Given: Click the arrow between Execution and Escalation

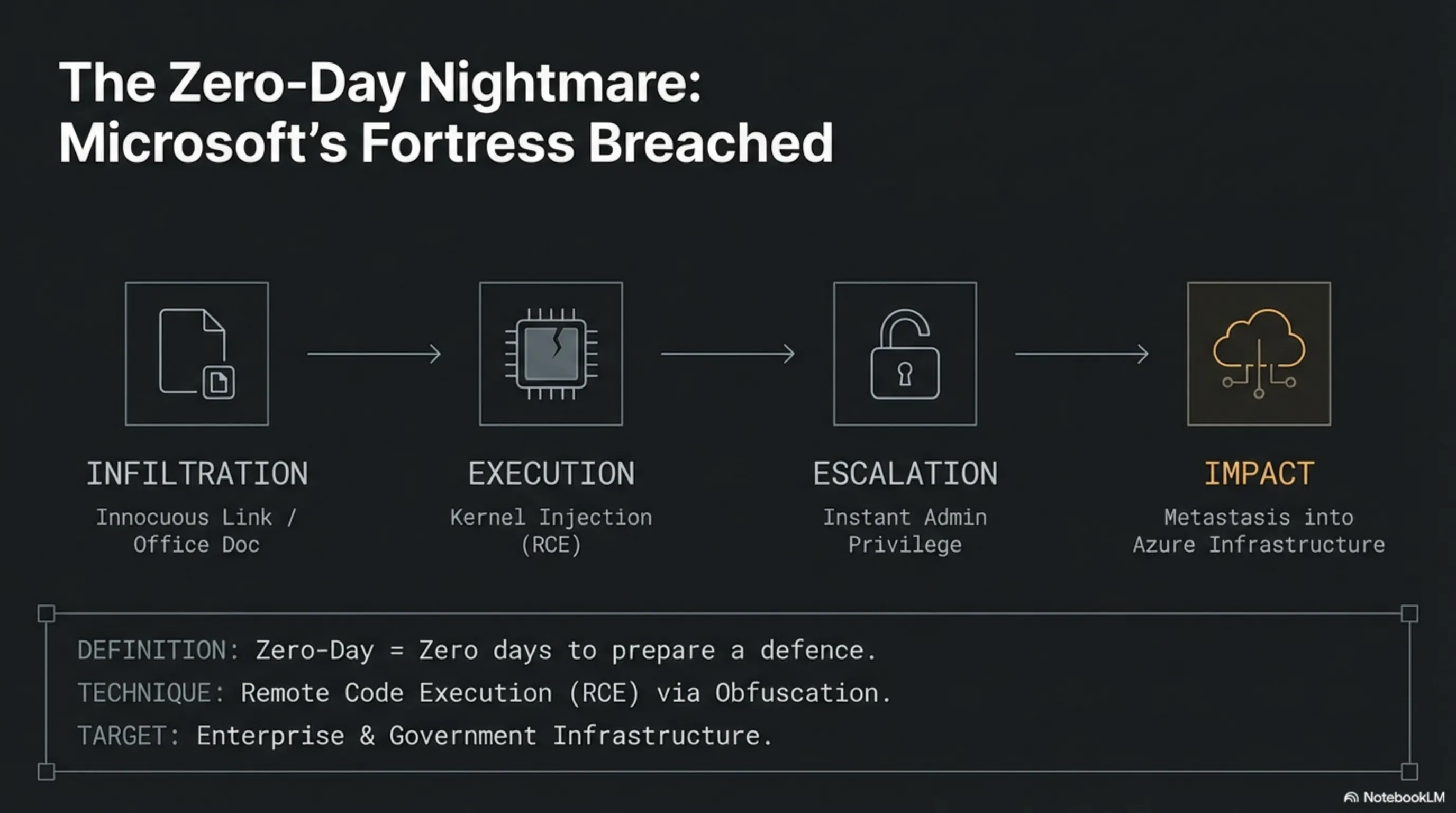Looking at the screenshot, I should [x=728, y=354].
